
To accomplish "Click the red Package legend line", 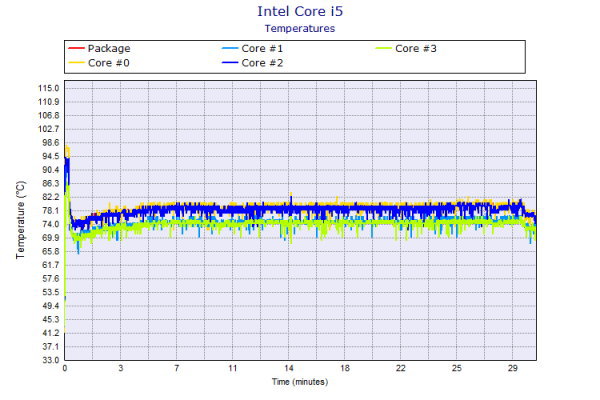I will pos(76,48).
